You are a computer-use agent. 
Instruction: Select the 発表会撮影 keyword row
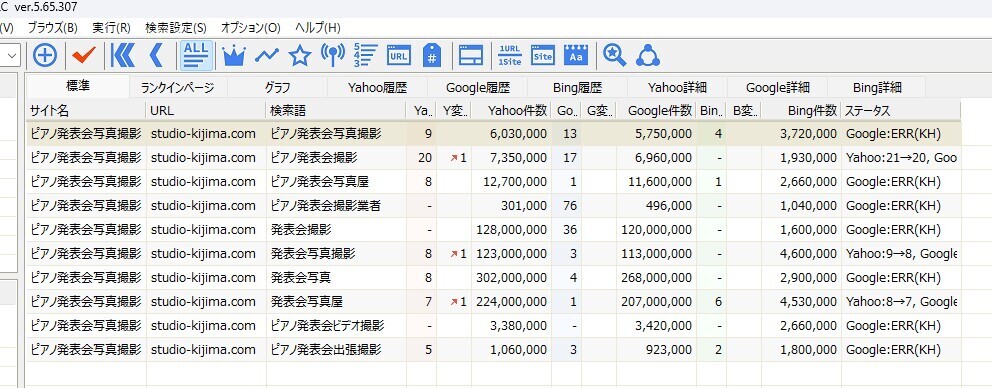tap(493, 230)
